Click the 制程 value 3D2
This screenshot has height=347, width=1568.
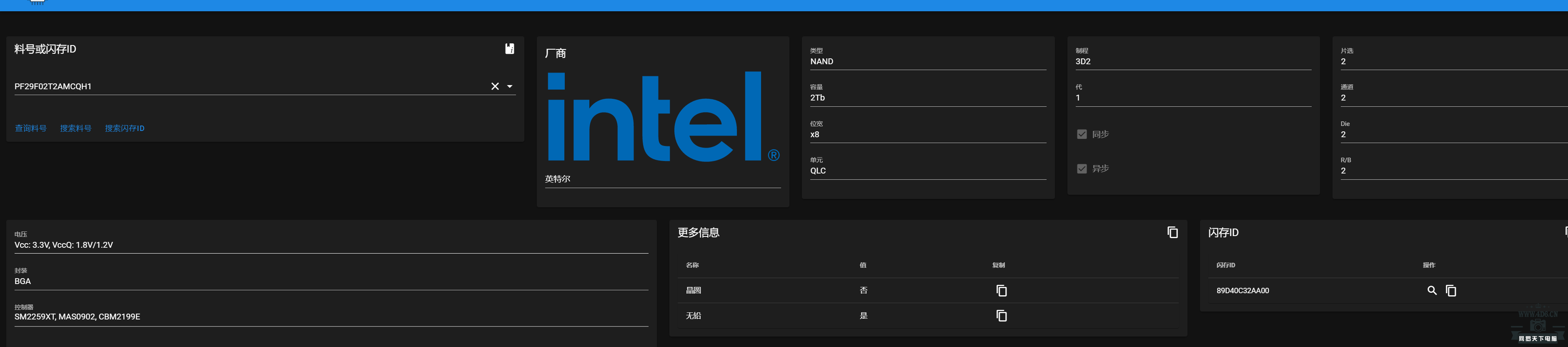pyautogui.click(x=1083, y=61)
